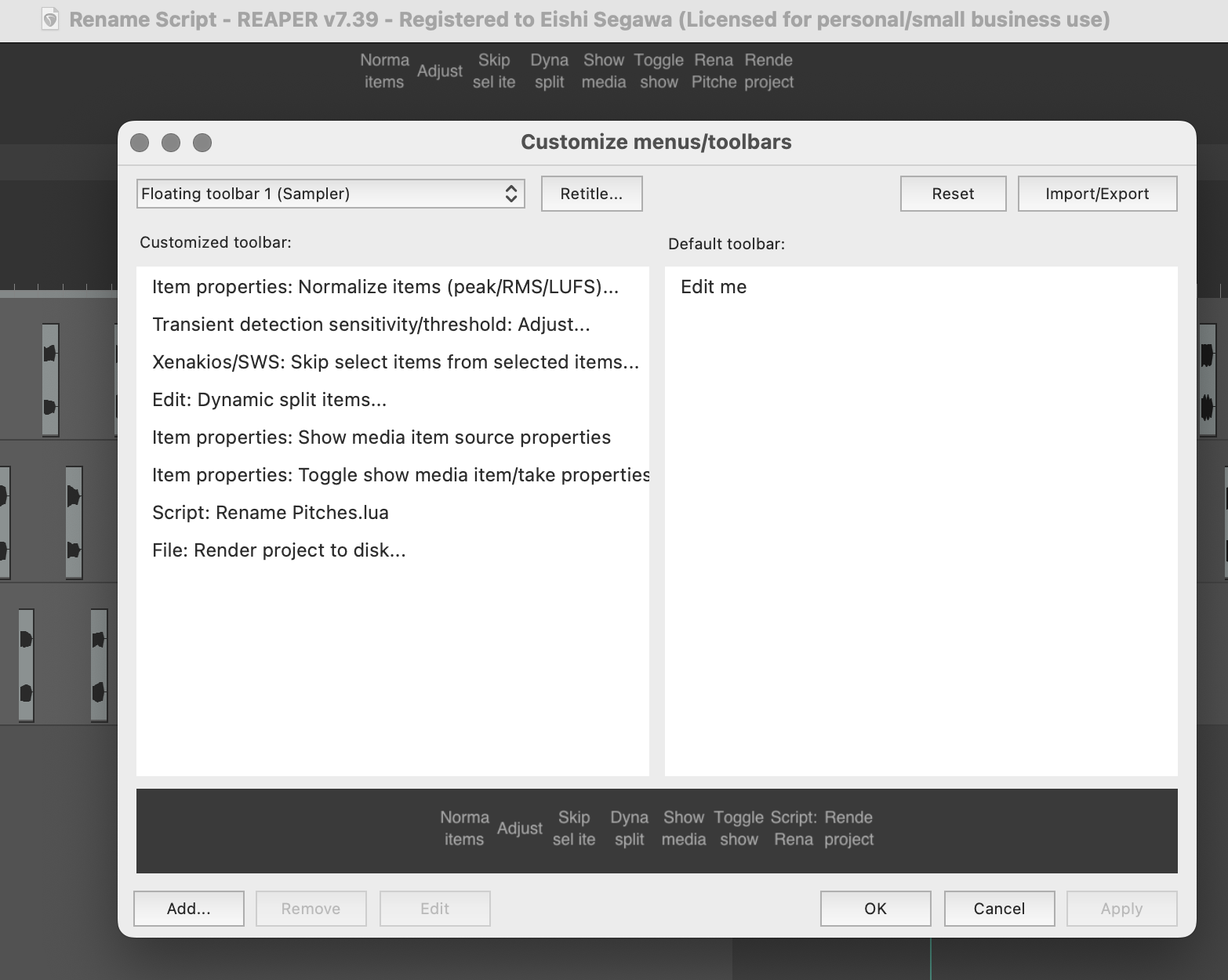The height and width of the screenshot is (980, 1228).
Task: Click 'Norma items' in REAPER floating toolbar
Action: point(384,71)
